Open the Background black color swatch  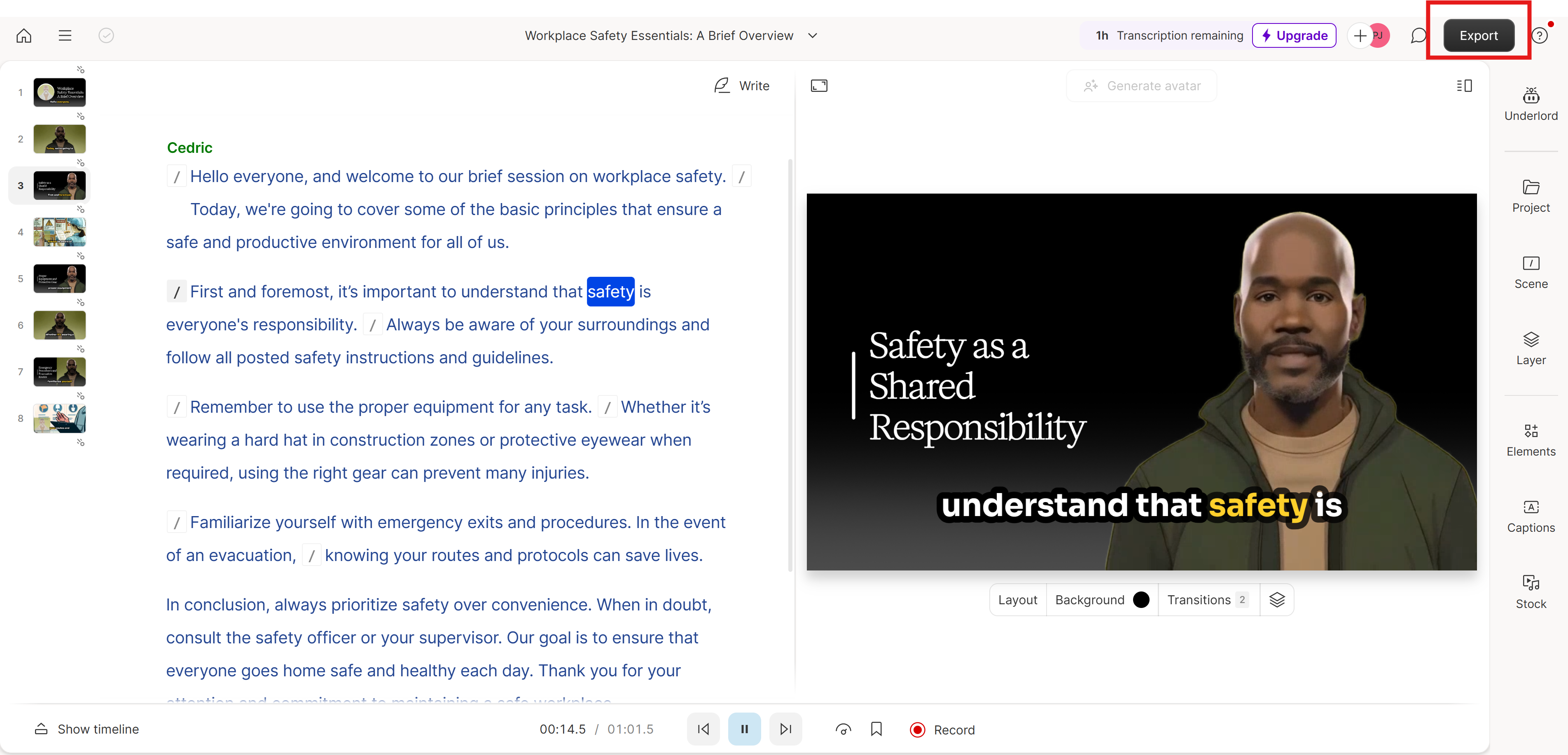[x=1141, y=600]
